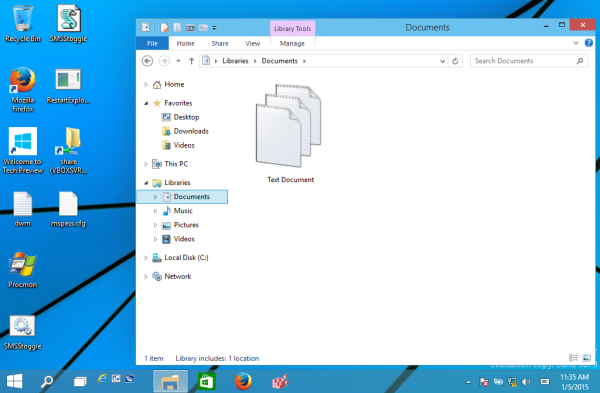Open Store from the taskbar
The image size is (600, 393).
(207, 382)
